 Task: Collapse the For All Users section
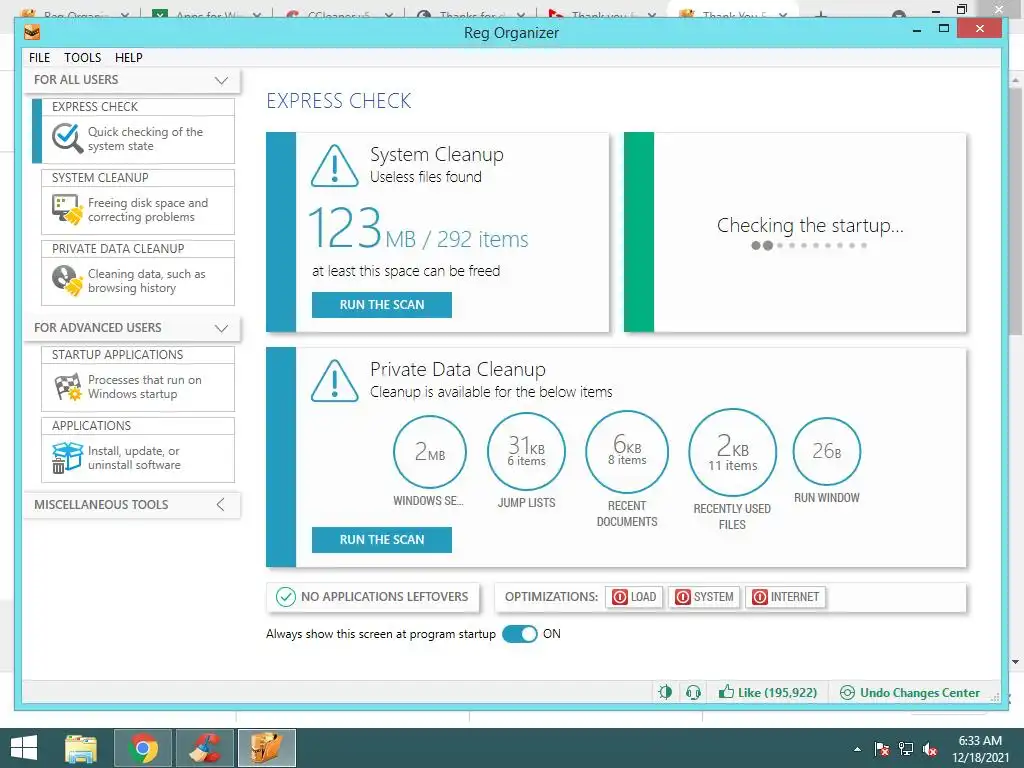tap(221, 80)
